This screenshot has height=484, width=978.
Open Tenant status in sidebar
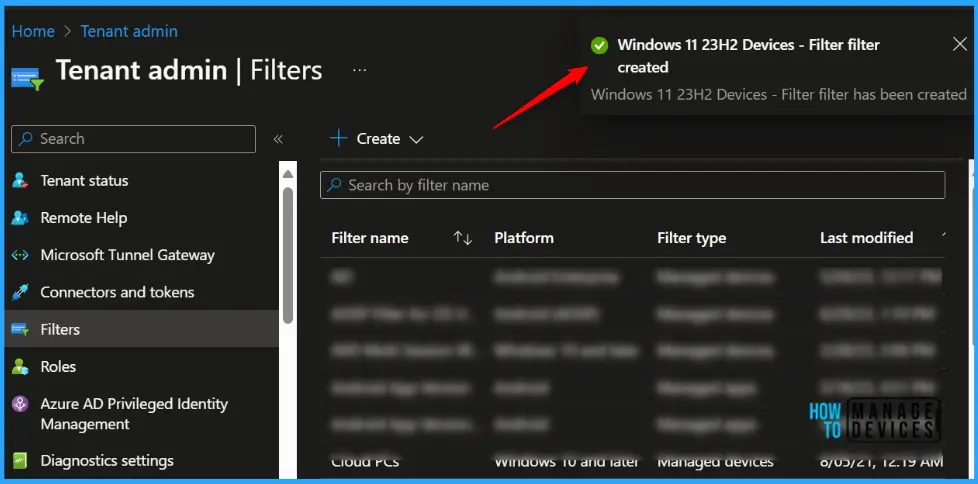[84, 181]
